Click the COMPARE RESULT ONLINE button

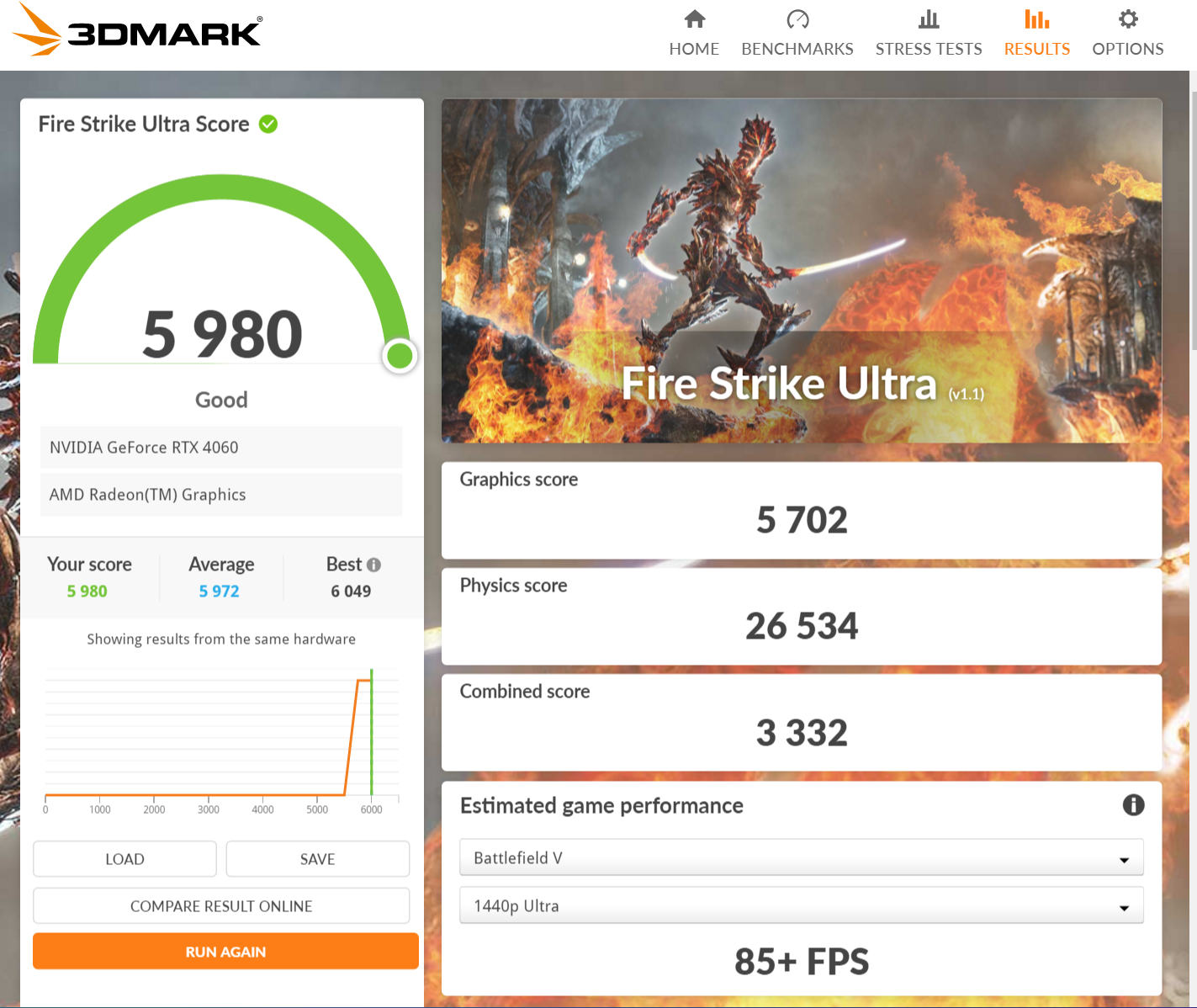point(221,906)
